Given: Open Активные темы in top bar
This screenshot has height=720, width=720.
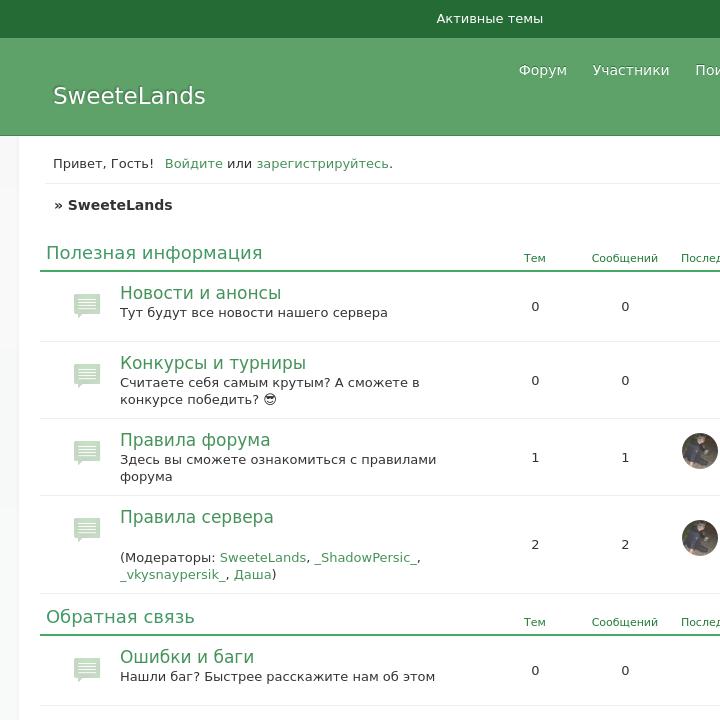Looking at the screenshot, I should [x=489, y=19].
